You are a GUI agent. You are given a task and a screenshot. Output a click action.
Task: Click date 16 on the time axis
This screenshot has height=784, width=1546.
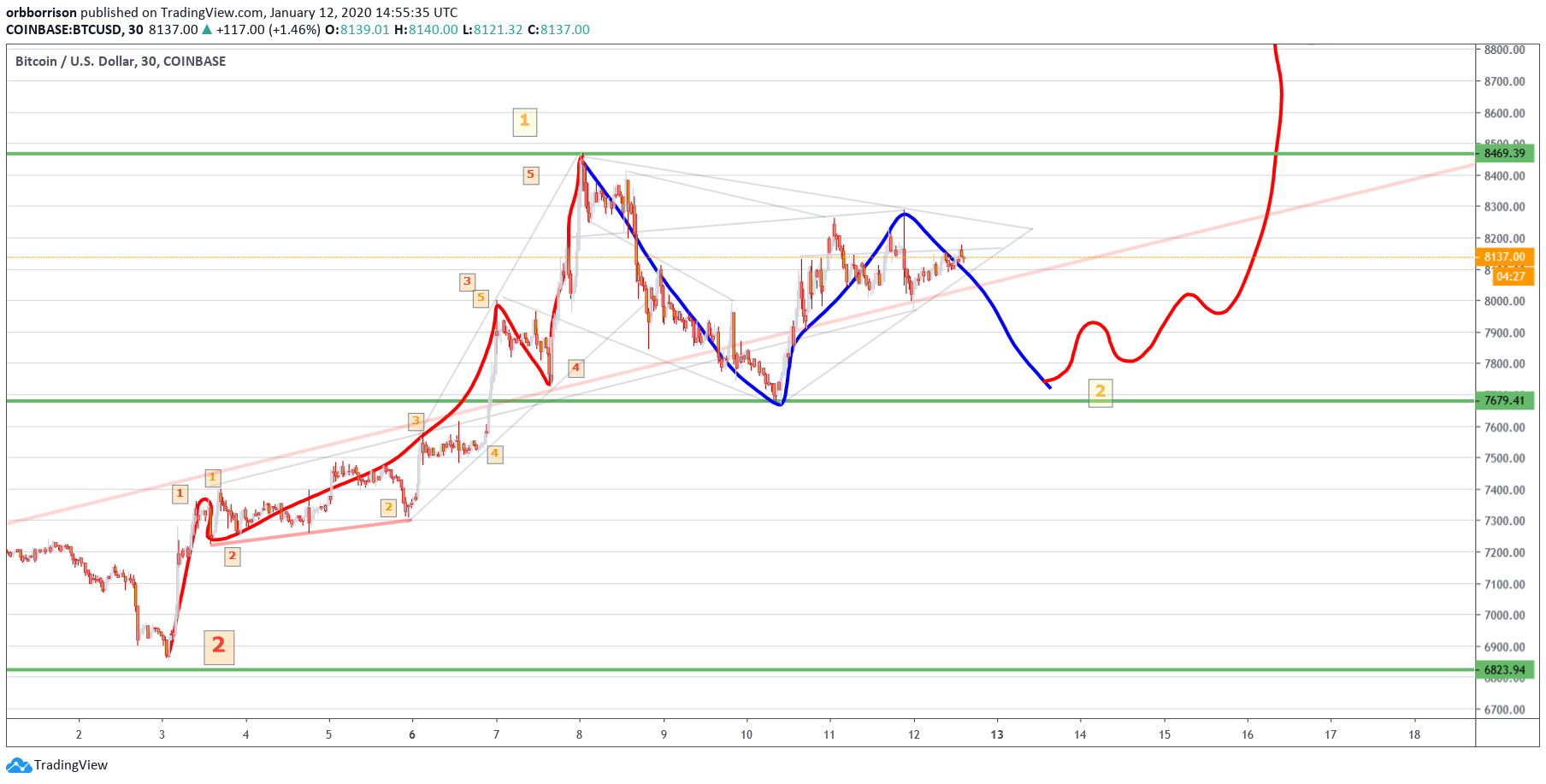click(x=1248, y=734)
